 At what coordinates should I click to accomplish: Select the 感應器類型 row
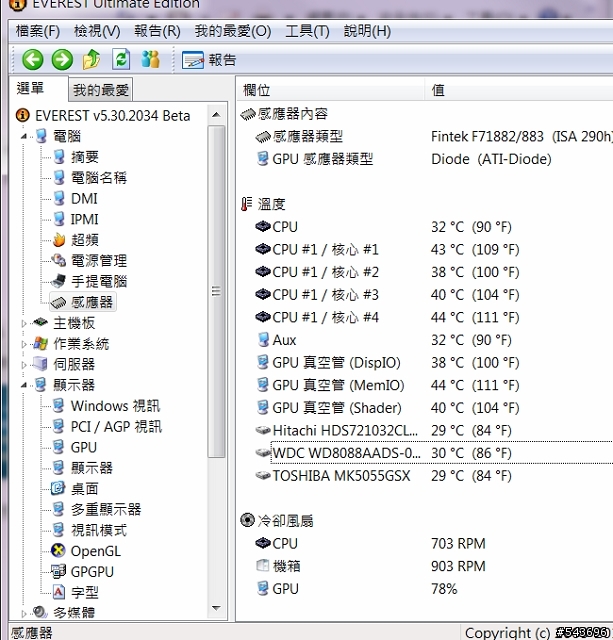coord(433,137)
